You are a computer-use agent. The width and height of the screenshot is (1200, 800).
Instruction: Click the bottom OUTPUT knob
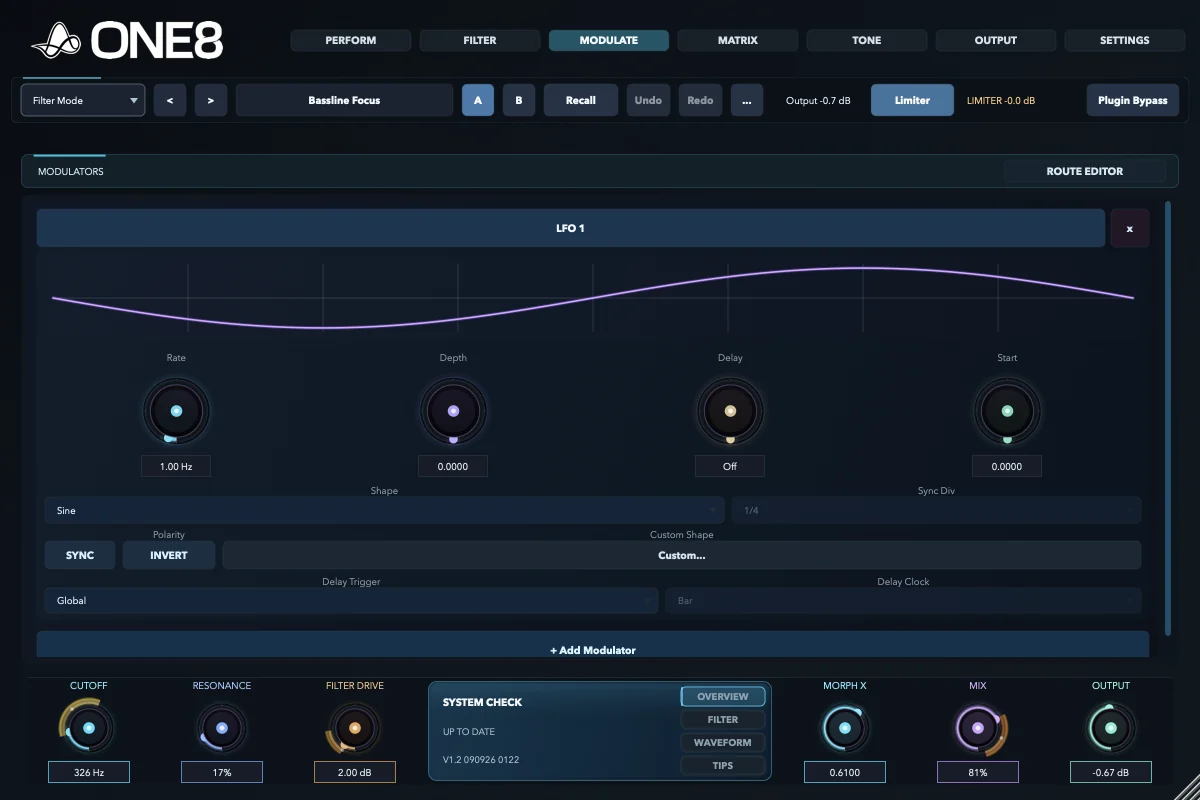(1111, 728)
